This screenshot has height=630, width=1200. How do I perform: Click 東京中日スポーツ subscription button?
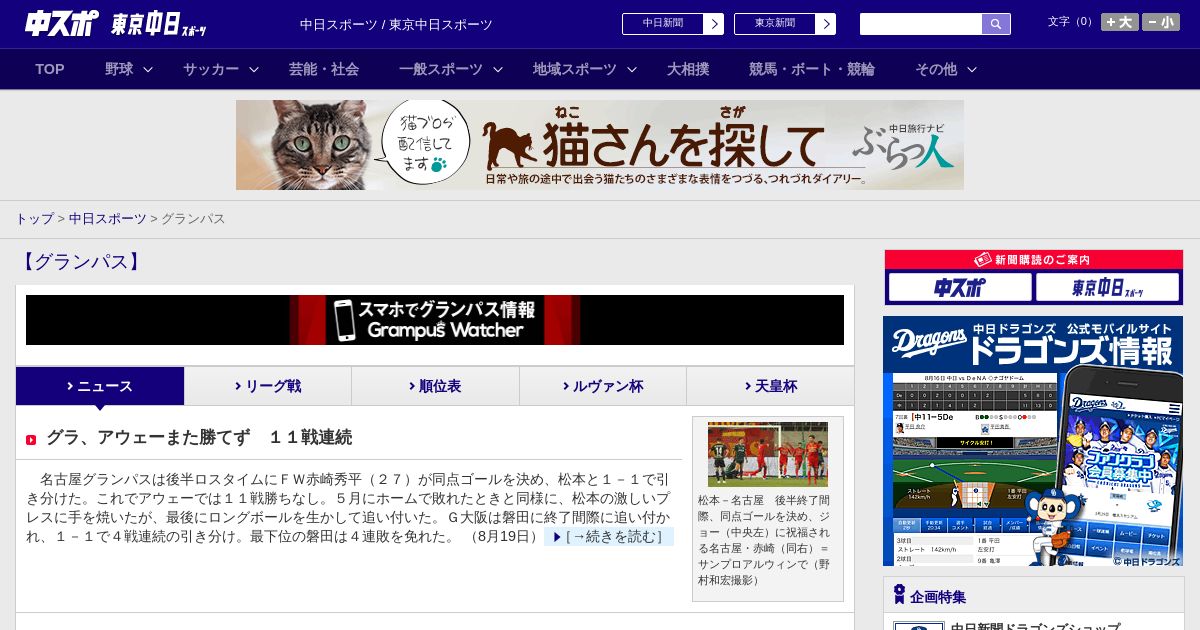(1107, 288)
